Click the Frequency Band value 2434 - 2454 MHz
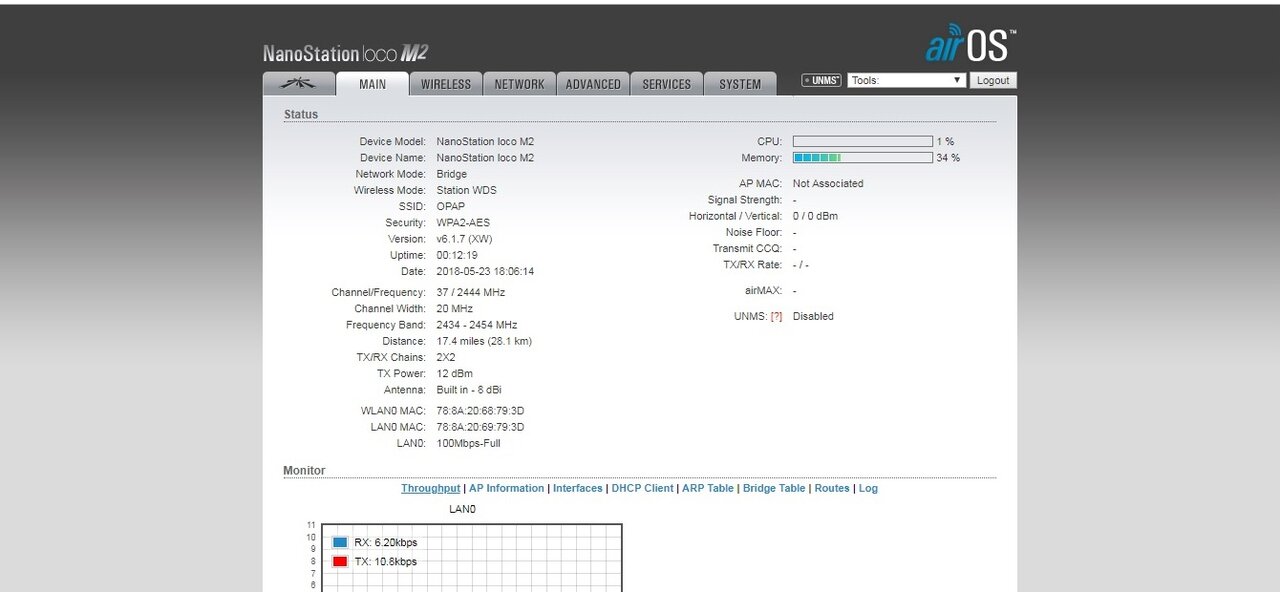This screenshot has width=1280, height=592. coord(477,325)
